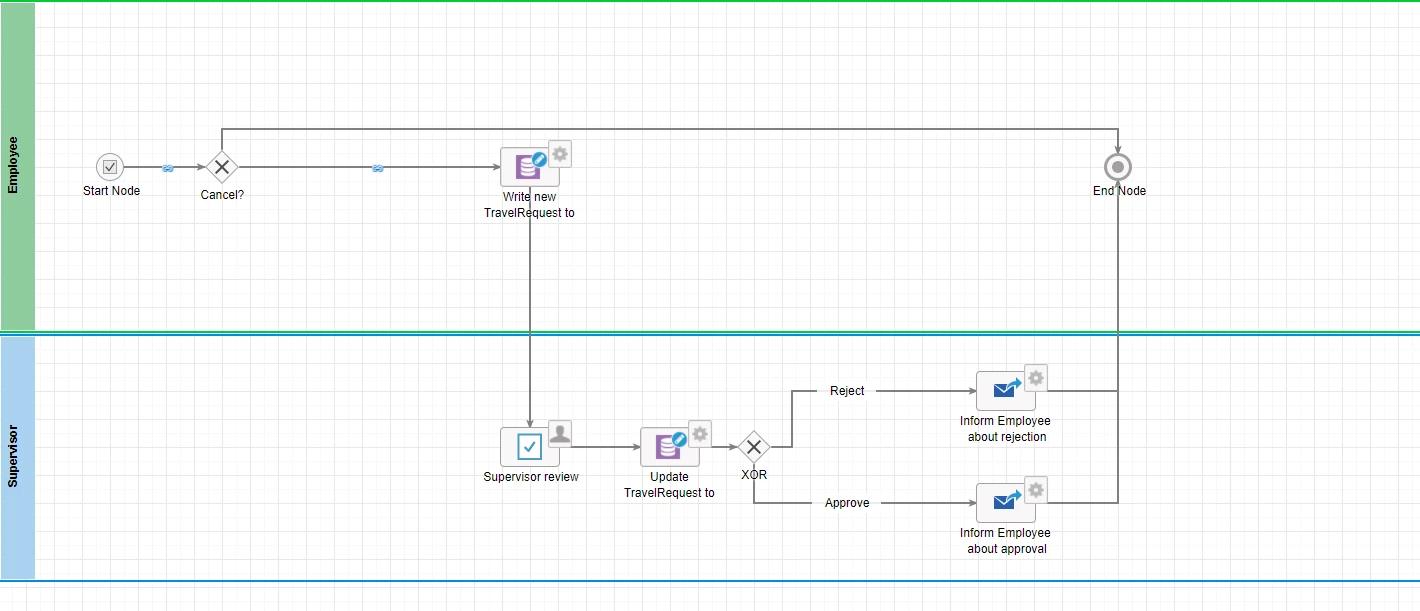This screenshot has width=1420, height=611.
Task: Click link icon between Cancel? and Write task
Action: tap(378, 168)
